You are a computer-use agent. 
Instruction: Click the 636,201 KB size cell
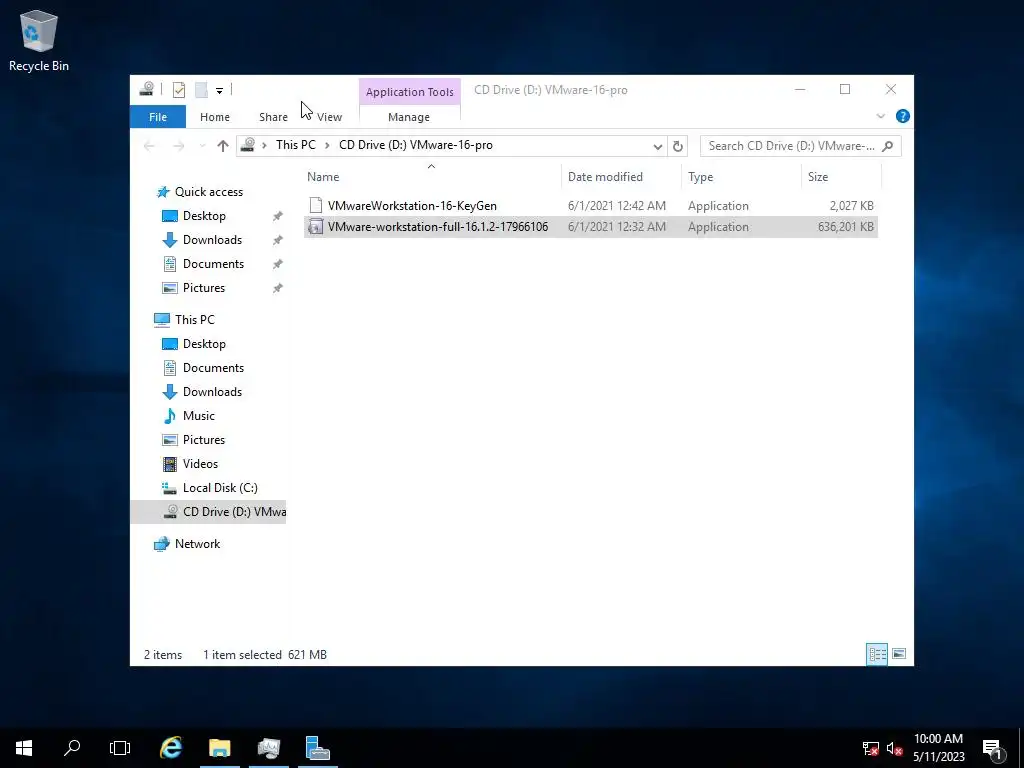click(x=846, y=227)
